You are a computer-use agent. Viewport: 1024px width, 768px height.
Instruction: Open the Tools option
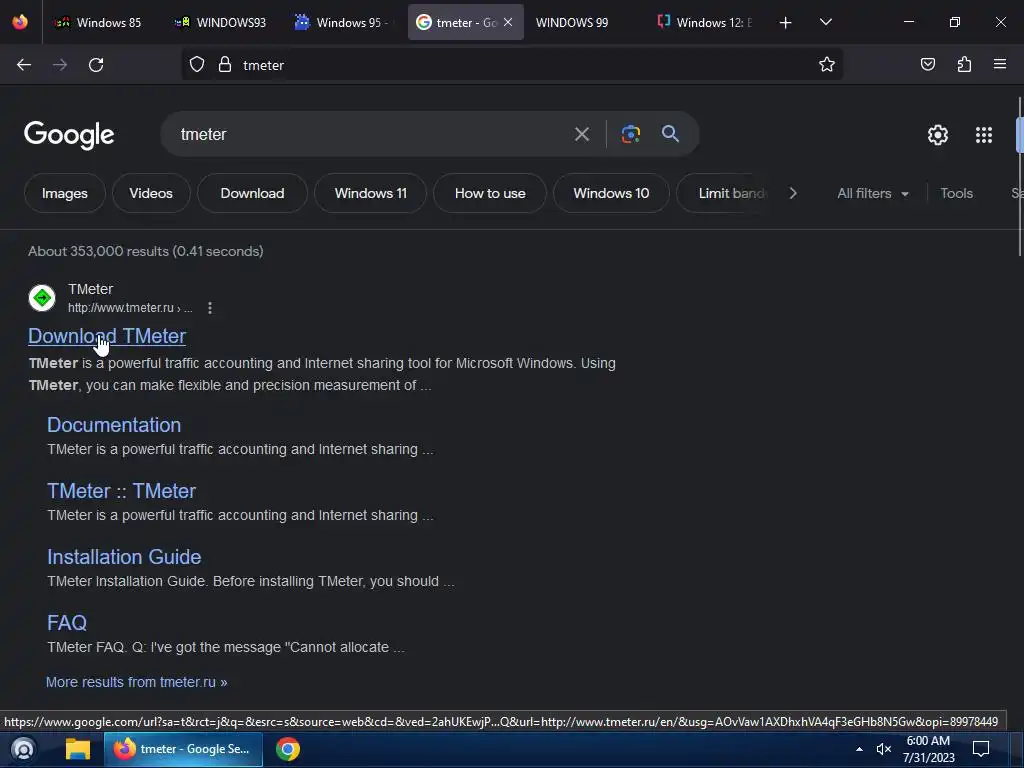(x=956, y=193)
